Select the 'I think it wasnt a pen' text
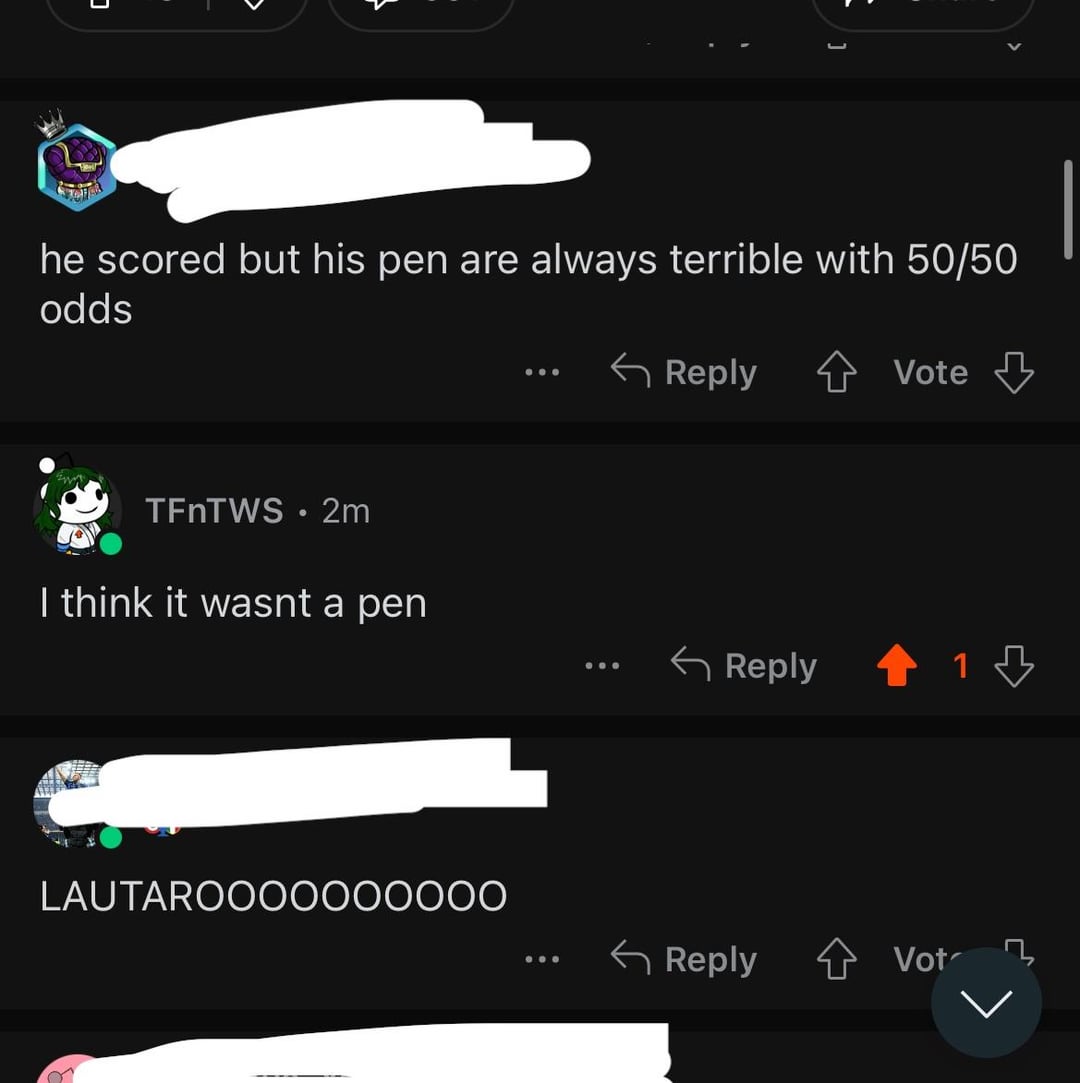The width and height of the screenshot is (1080, 1083). click(x=233, y=603)
